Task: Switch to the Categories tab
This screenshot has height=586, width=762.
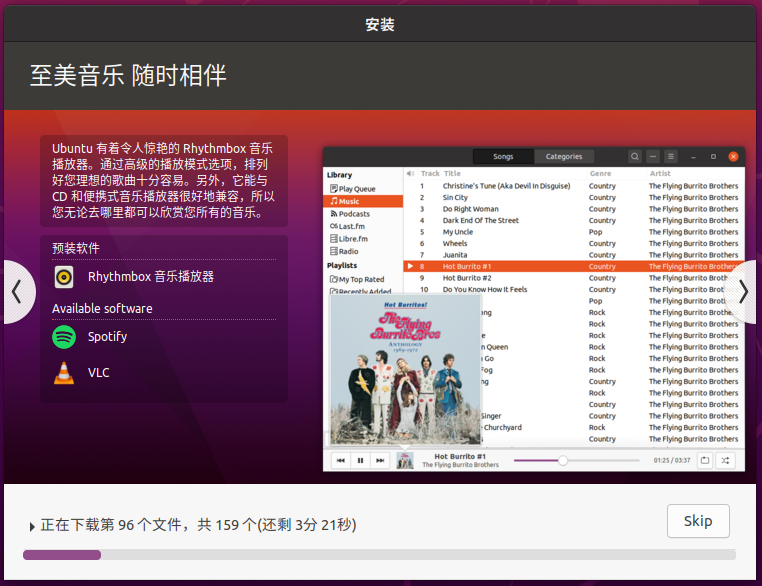Action: (x=564, y=156)
